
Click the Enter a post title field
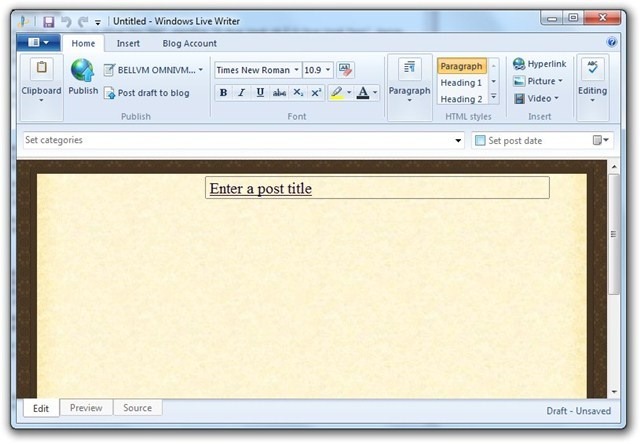[377, 188]
